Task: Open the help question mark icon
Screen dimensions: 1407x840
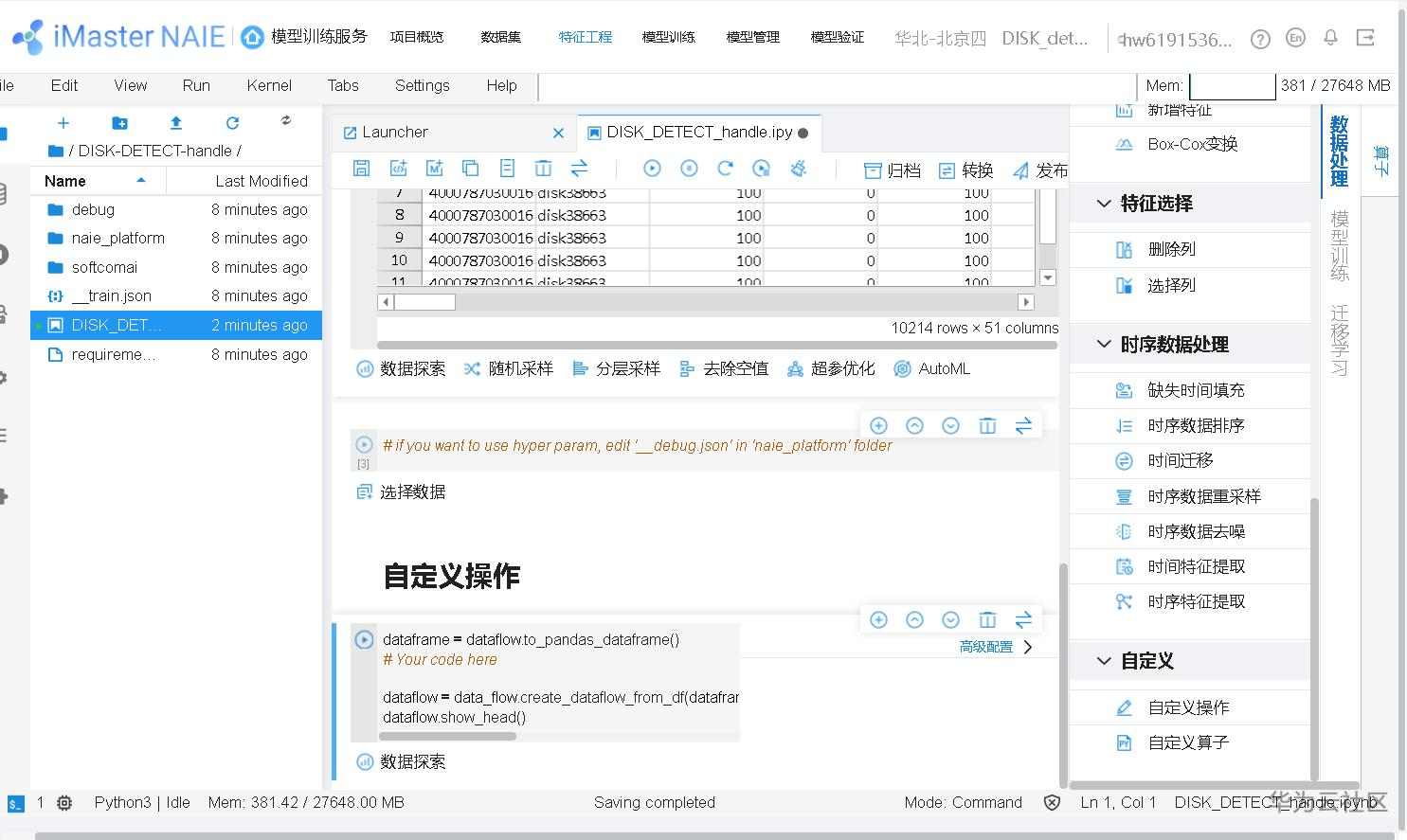Action: [1260, 39]
